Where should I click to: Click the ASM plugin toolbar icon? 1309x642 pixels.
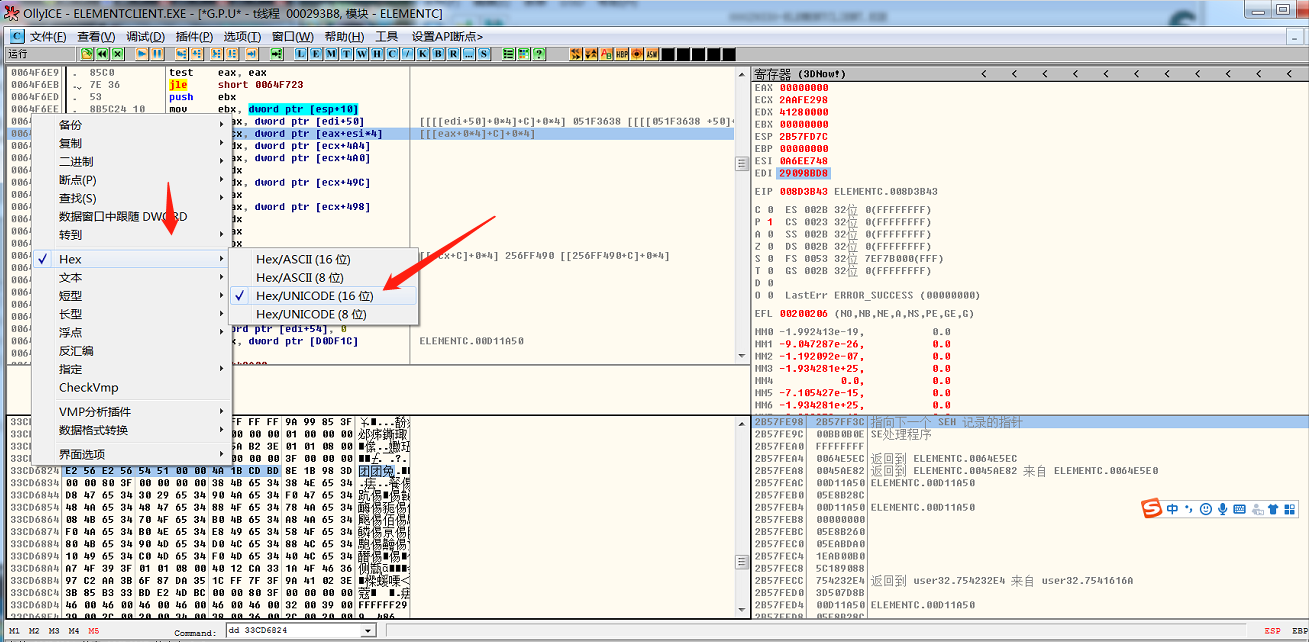(x=651, y=53)
